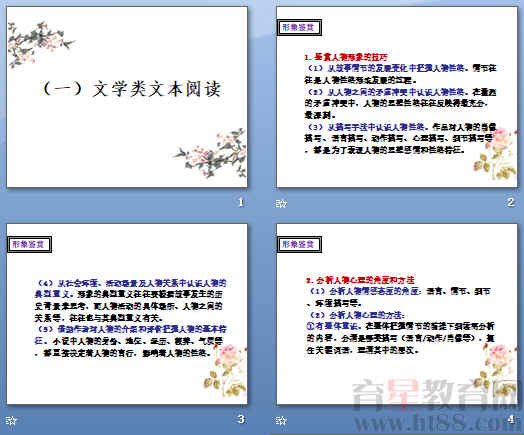Click the 形象鉴赏 label box on slide 2
This screenshot has height=435, width=524.
pos(299,27)
